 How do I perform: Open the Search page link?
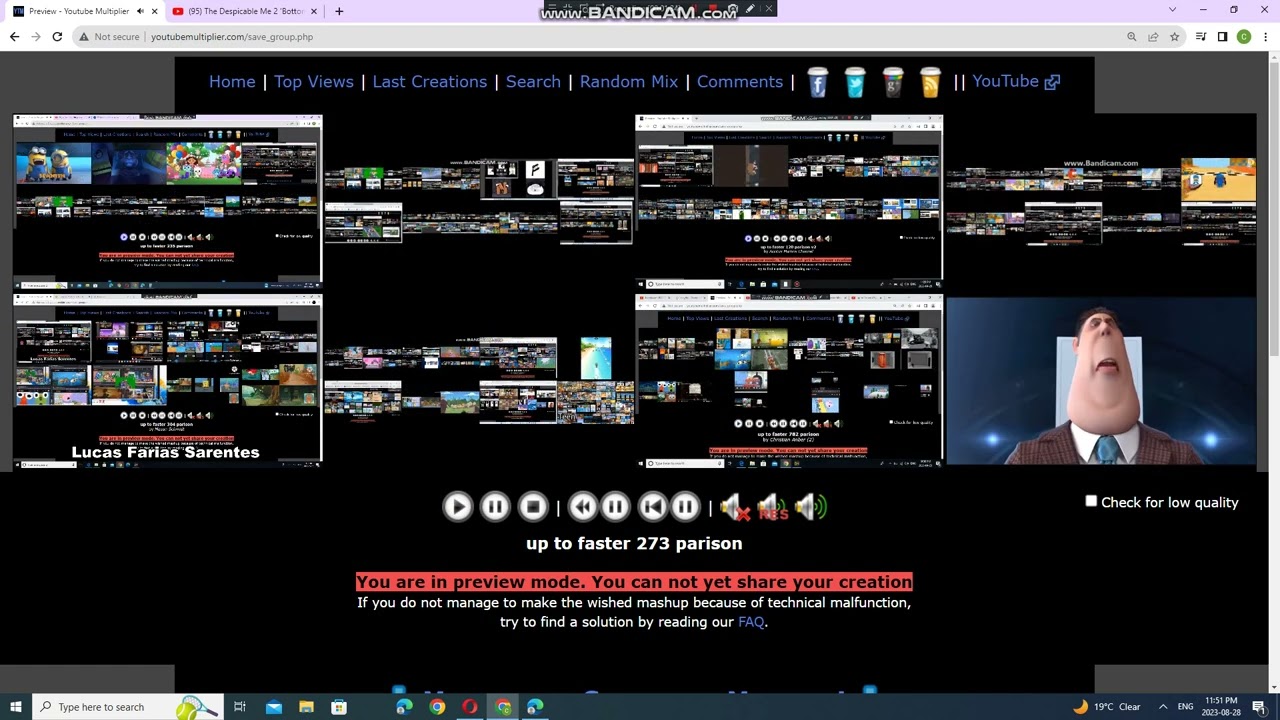(x=533, y=82)
